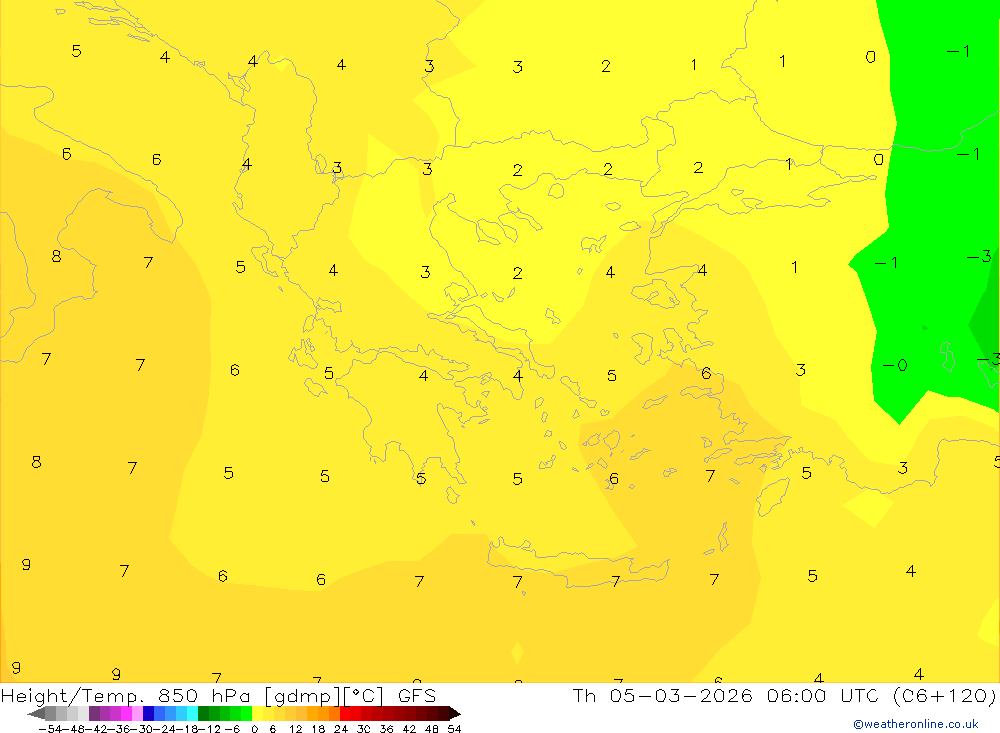This screenshot has width=1000, height=733.
Task: Select the Height/Temp. 850 hPa GFS title
Action: coord(218,695)
